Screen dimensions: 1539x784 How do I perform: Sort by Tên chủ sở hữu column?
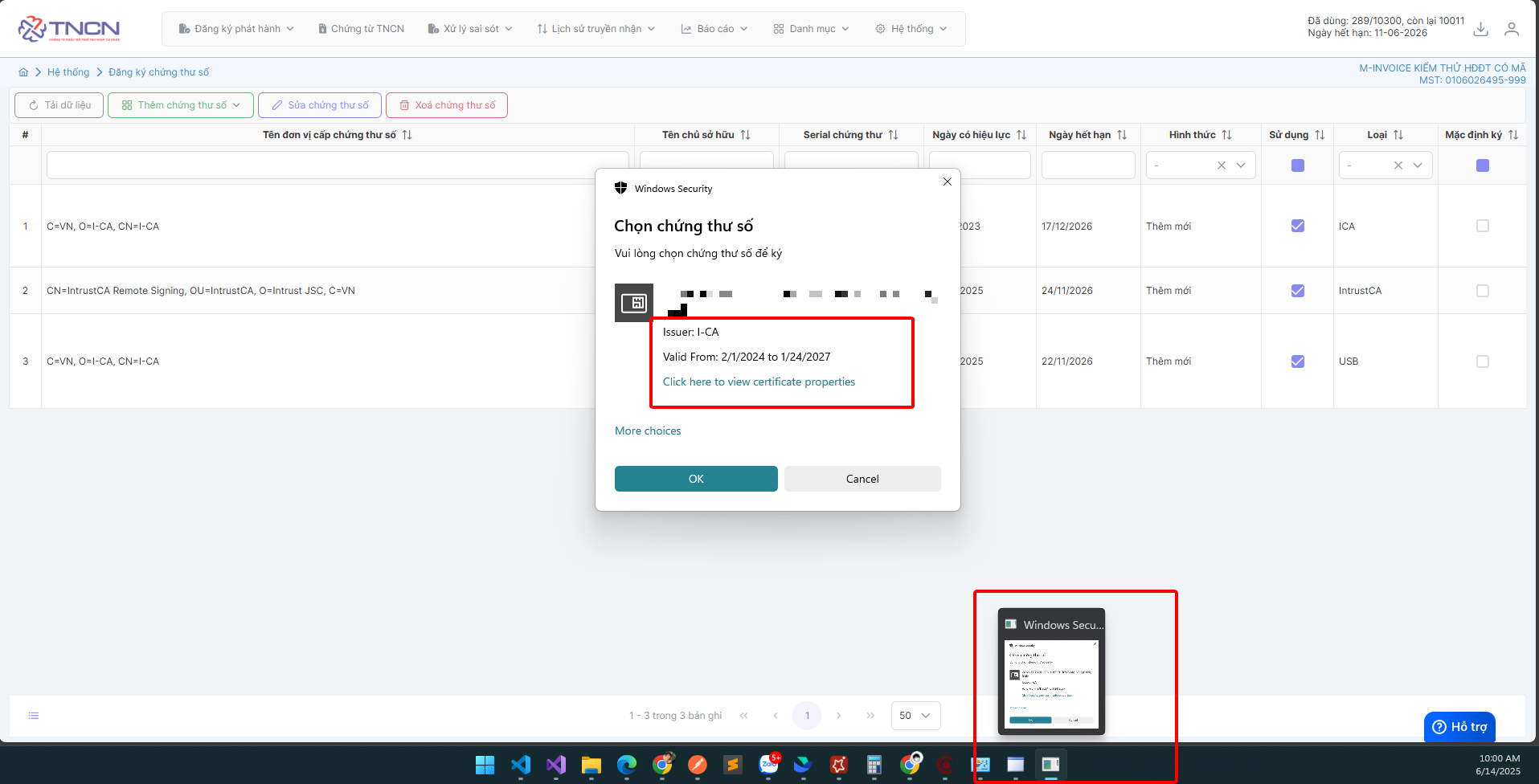pos(746,135)
